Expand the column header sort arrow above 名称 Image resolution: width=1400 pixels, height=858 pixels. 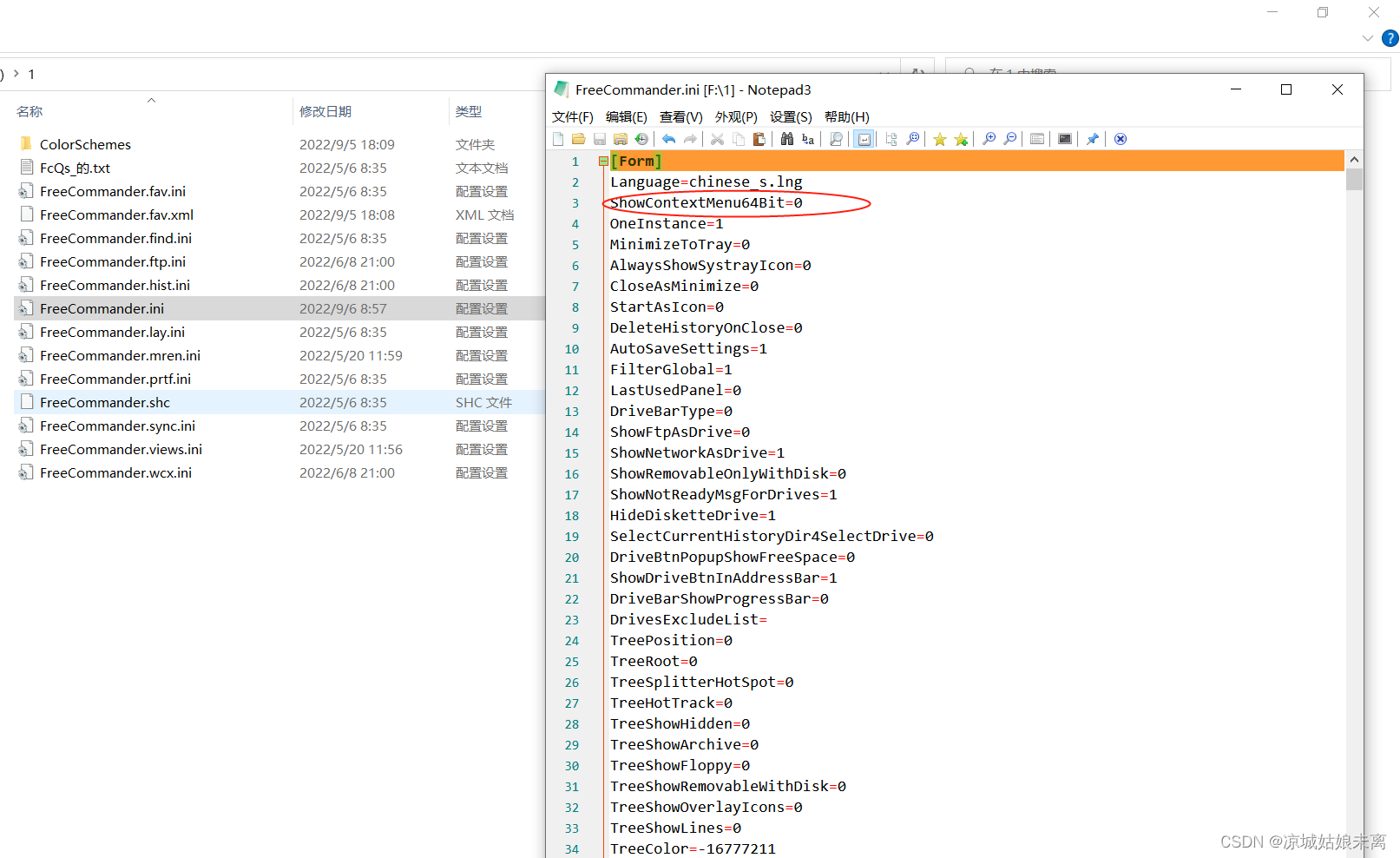pyautogui.click(x=150, y=101)
